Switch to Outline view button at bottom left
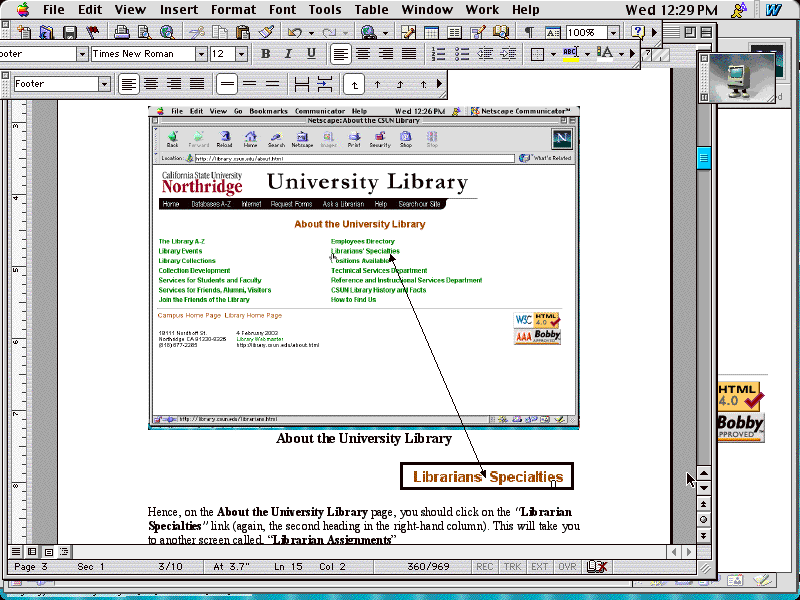Image resolution: width=800 pixels, height=600 pixels. 64,552
